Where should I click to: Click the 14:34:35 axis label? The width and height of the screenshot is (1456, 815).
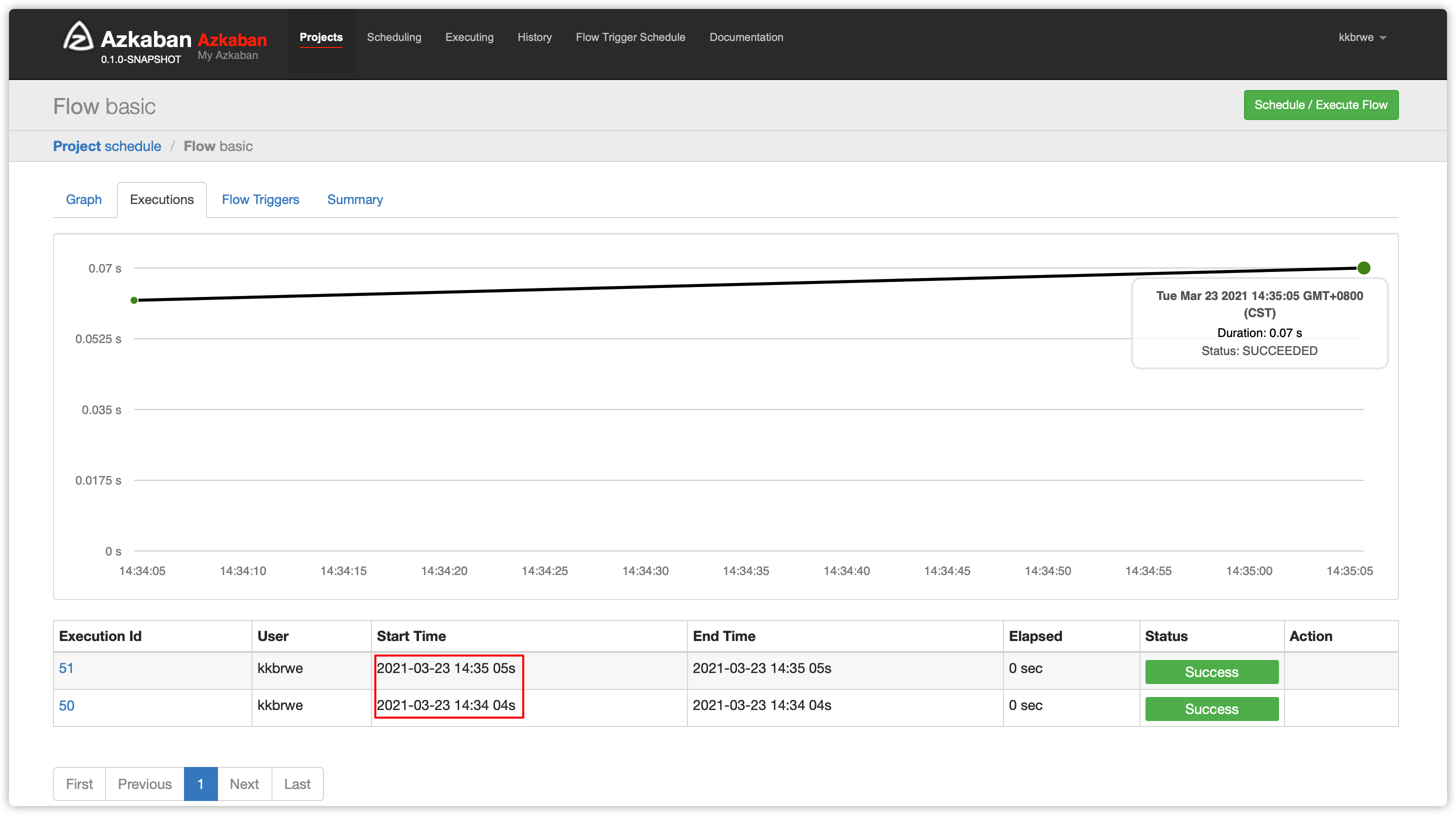click(x=745, y=571)
